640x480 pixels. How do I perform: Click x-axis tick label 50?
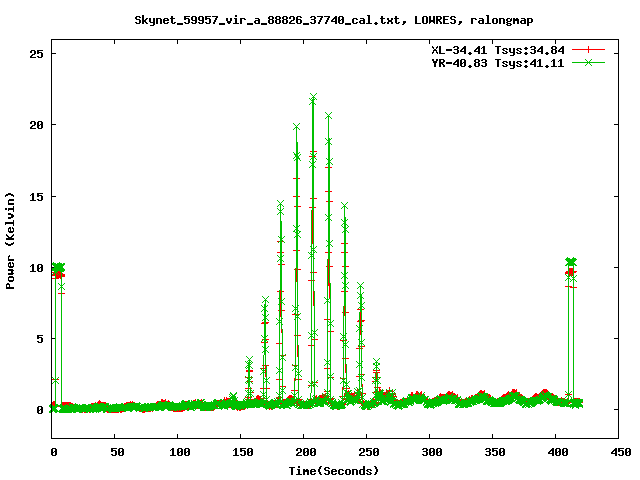pos(117,452)
